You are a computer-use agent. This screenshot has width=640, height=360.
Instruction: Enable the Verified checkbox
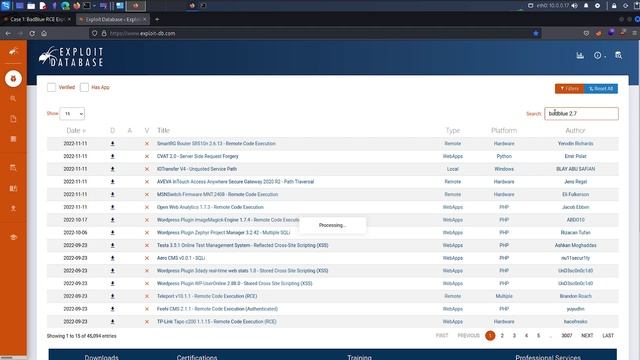51,87
